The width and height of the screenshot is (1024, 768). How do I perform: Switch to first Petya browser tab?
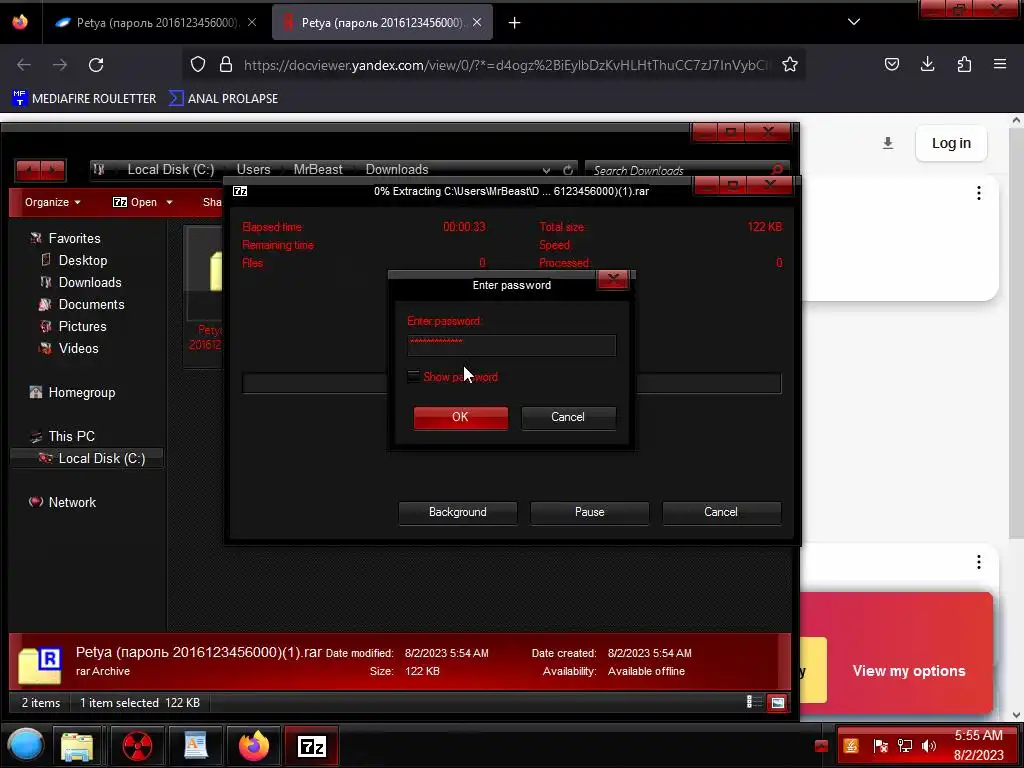click(155, 23)
